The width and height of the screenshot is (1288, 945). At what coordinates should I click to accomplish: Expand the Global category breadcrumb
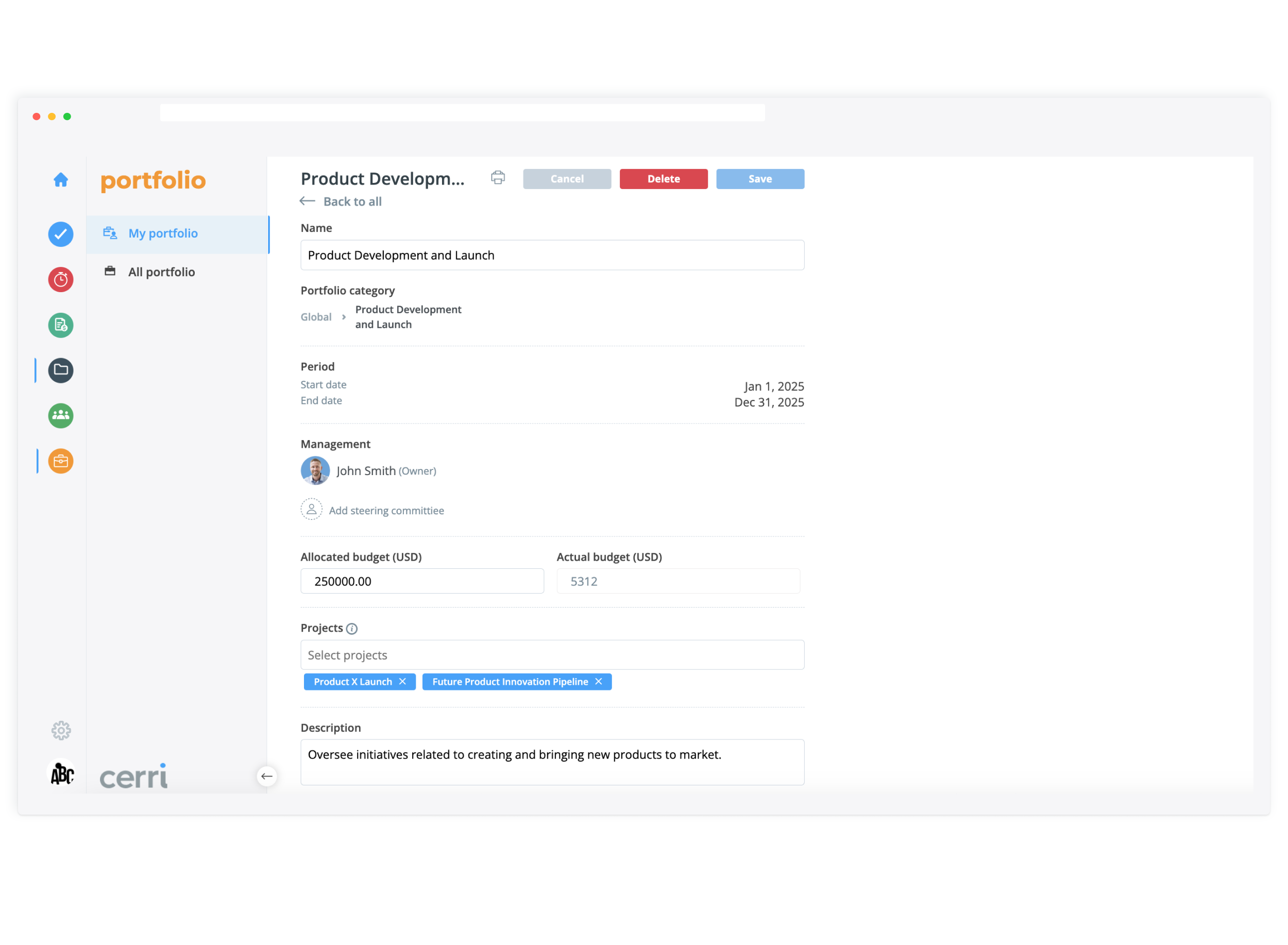point(316,317)
